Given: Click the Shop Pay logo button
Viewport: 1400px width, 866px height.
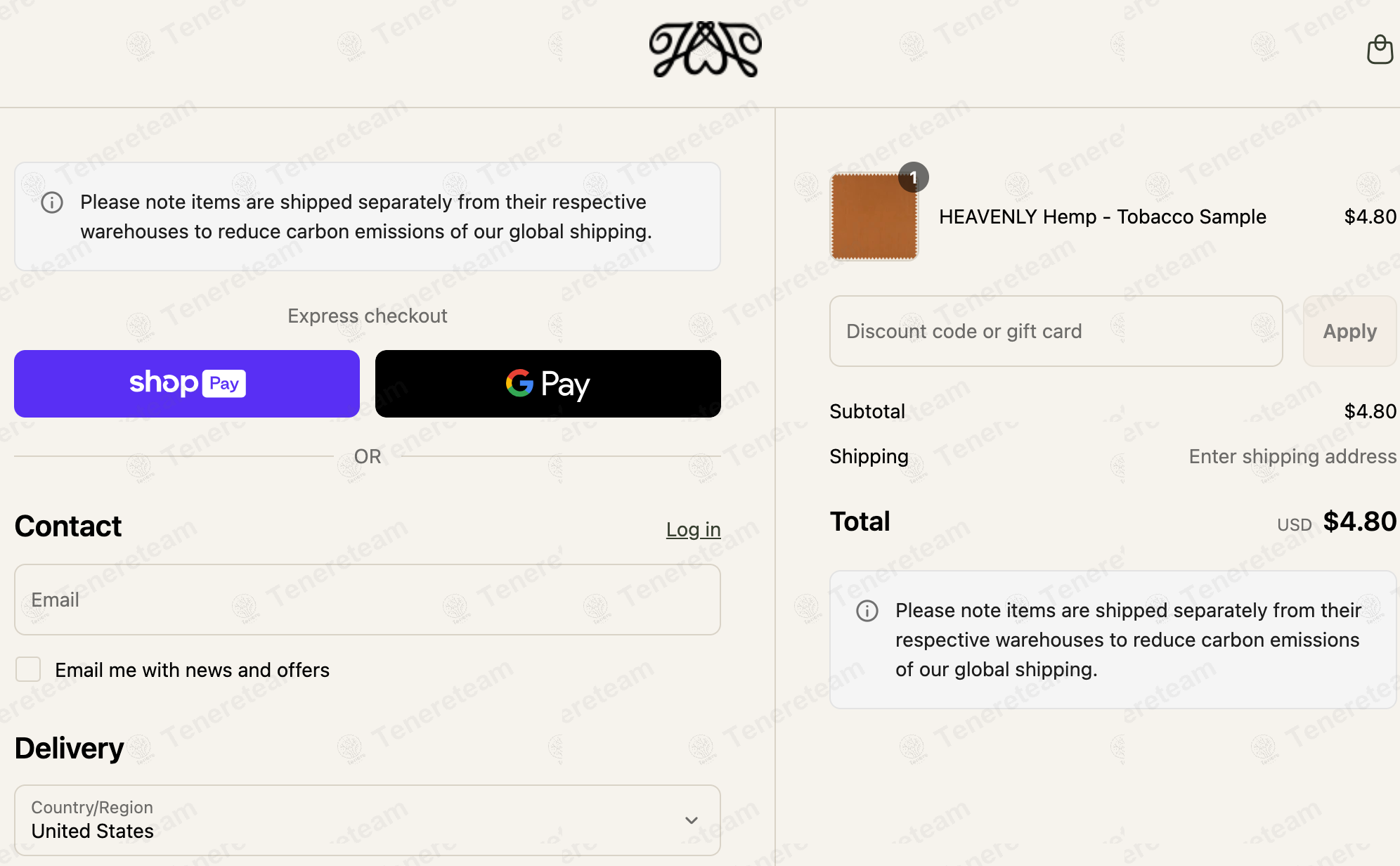Looking at the screenshot, I should click(187, 384).
